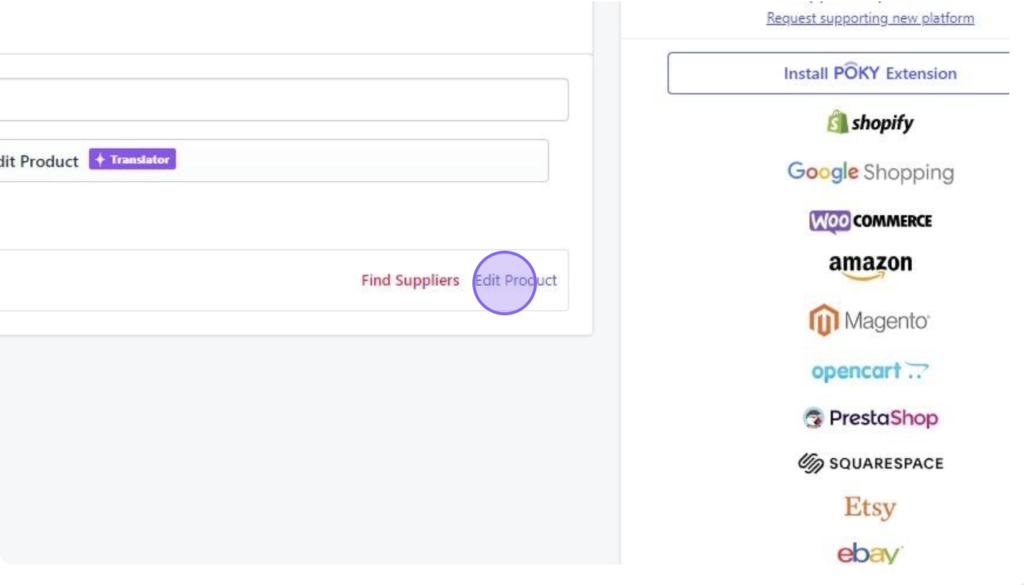Open the purple Translator badge

[x=134, y=161]
